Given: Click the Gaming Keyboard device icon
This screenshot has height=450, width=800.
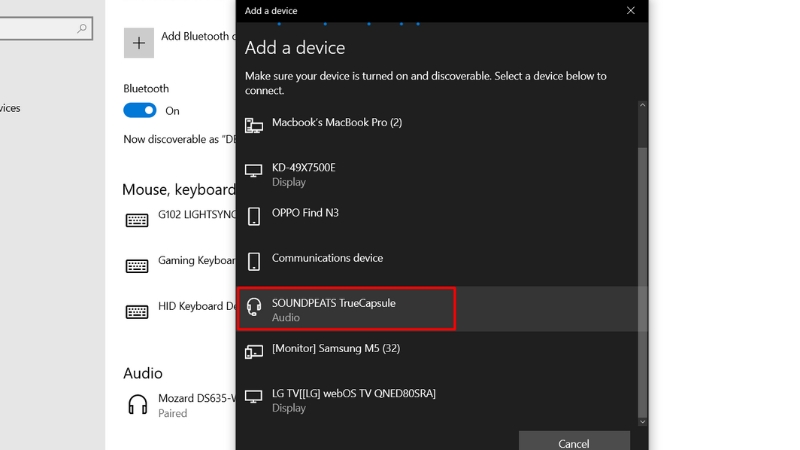Looking at the screenshot, I should pos(137,266).
